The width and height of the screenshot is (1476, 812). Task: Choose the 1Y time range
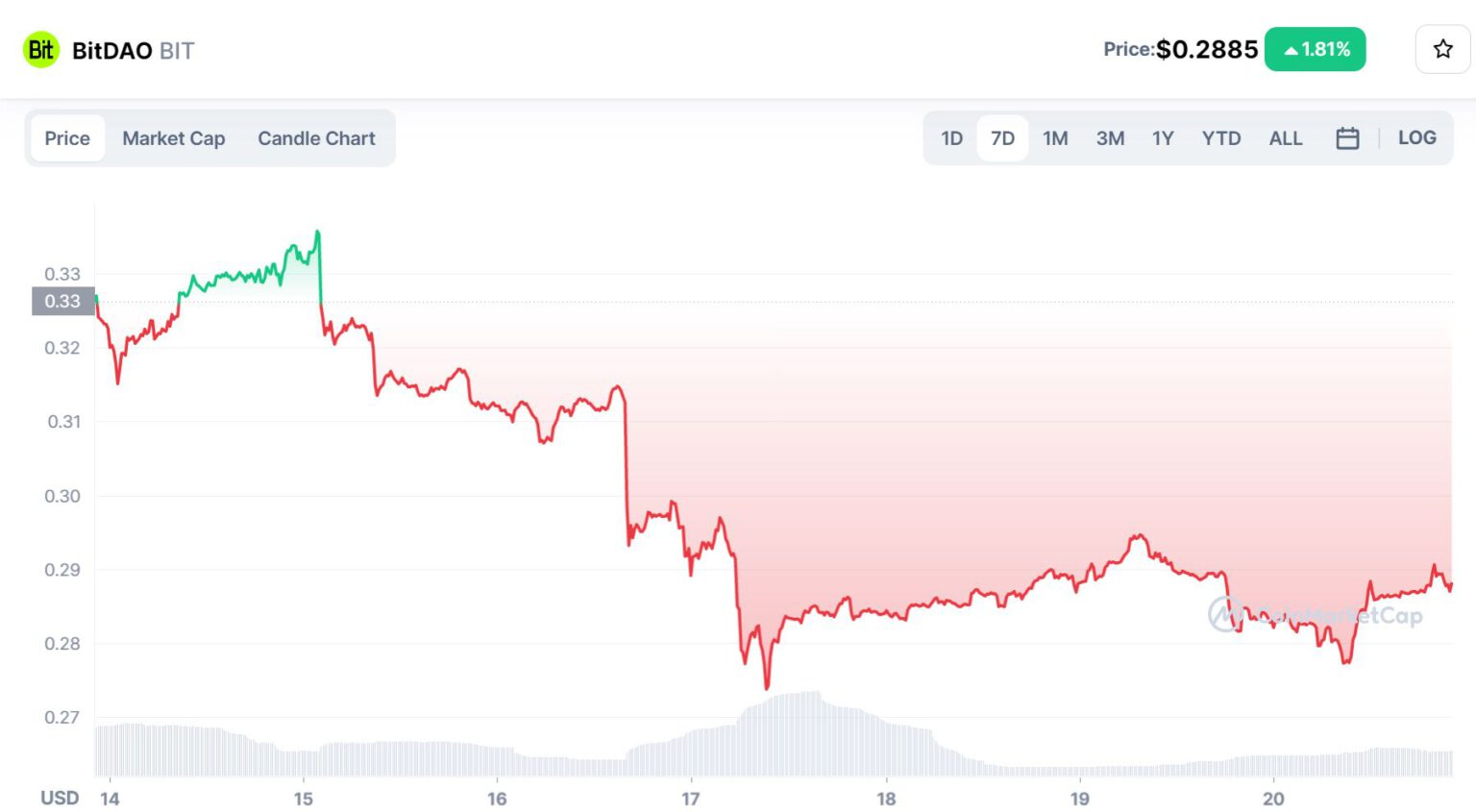click(1163, 138)
